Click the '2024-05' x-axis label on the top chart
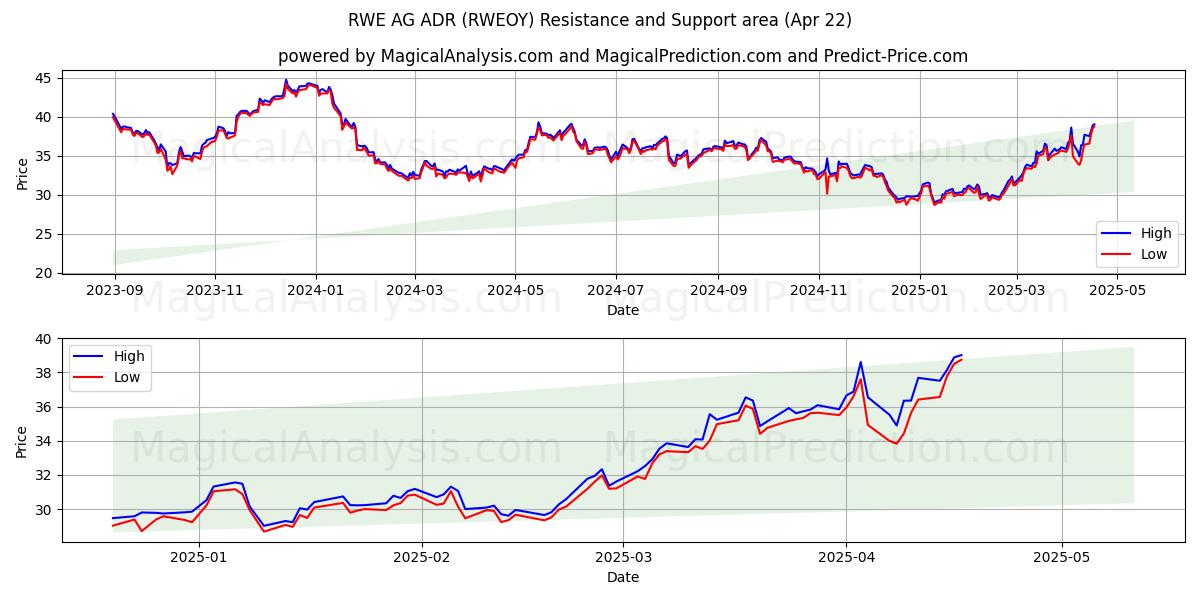The height and width of the screenshot is (600, 1200). [x=515, y=291]
